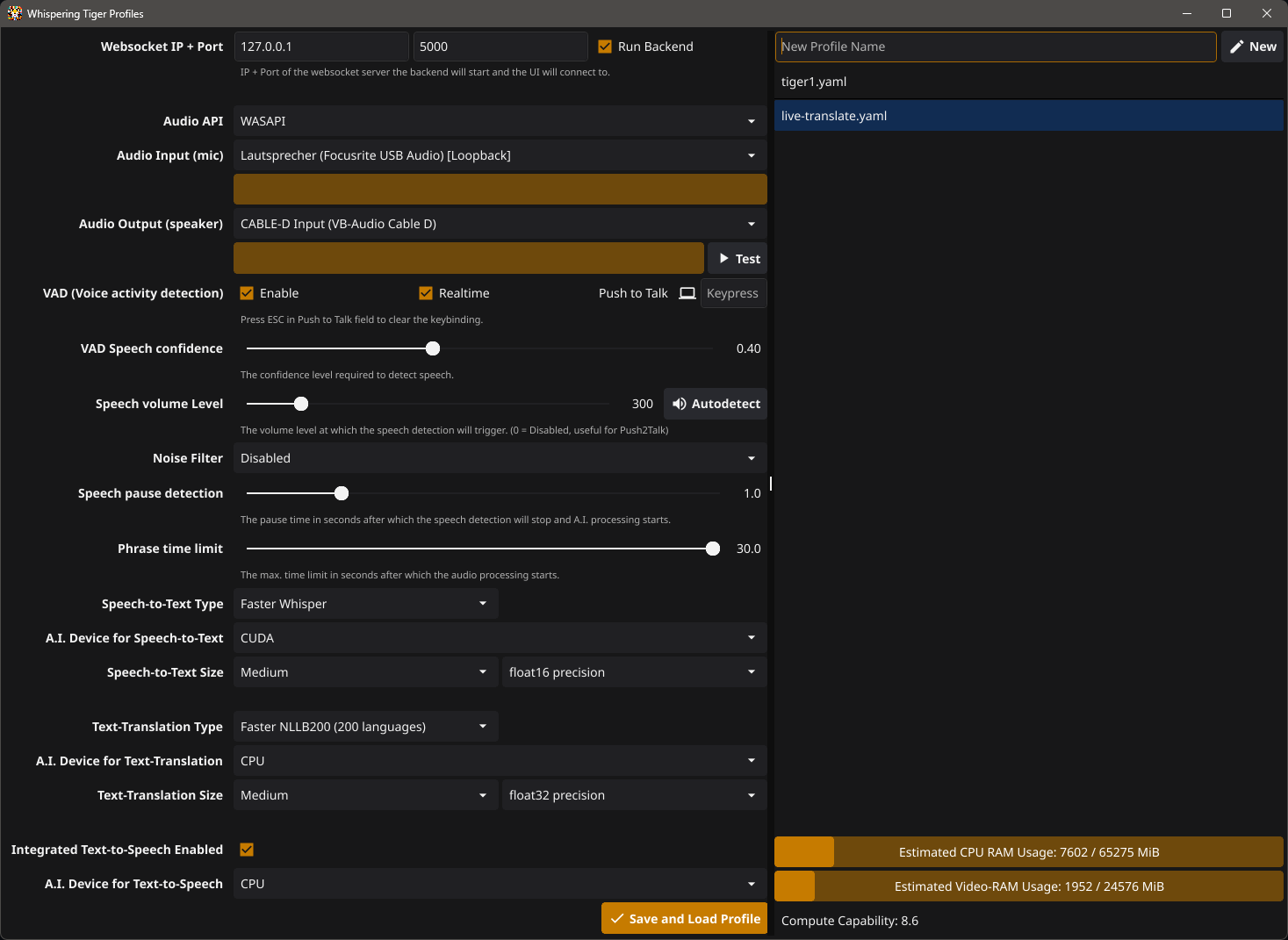Click the speaker icon on Autodetect button
1288x940 pixels.
click(x=679, y=404)
